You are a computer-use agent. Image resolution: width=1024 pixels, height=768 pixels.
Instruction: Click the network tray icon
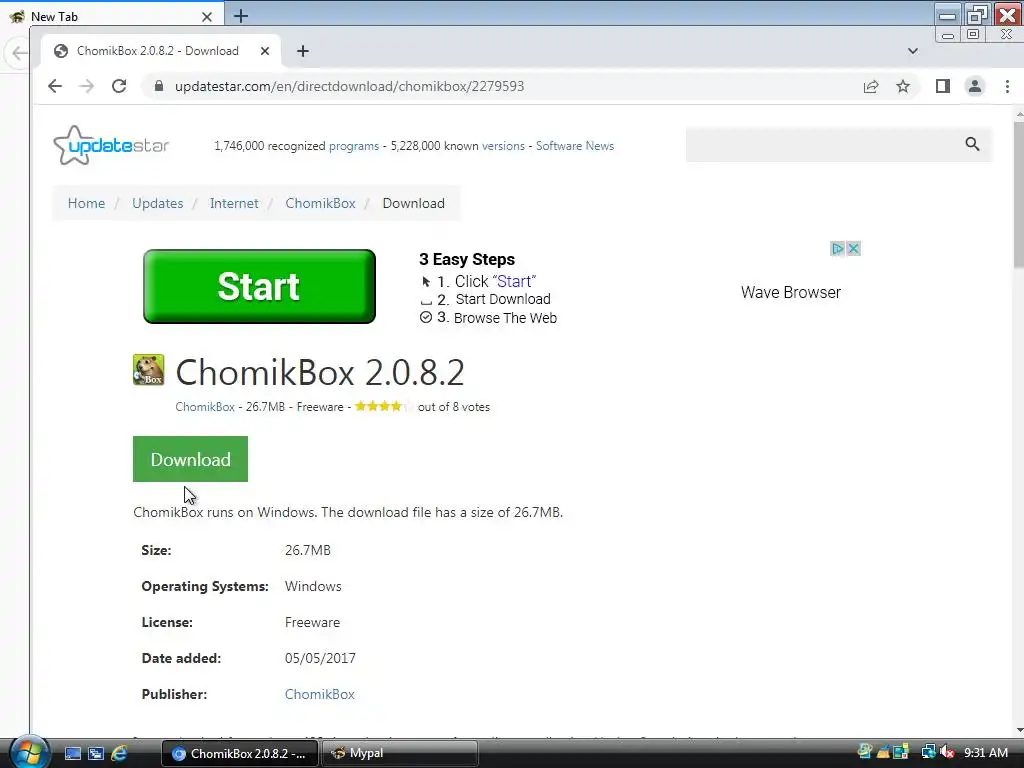[927, 752]
